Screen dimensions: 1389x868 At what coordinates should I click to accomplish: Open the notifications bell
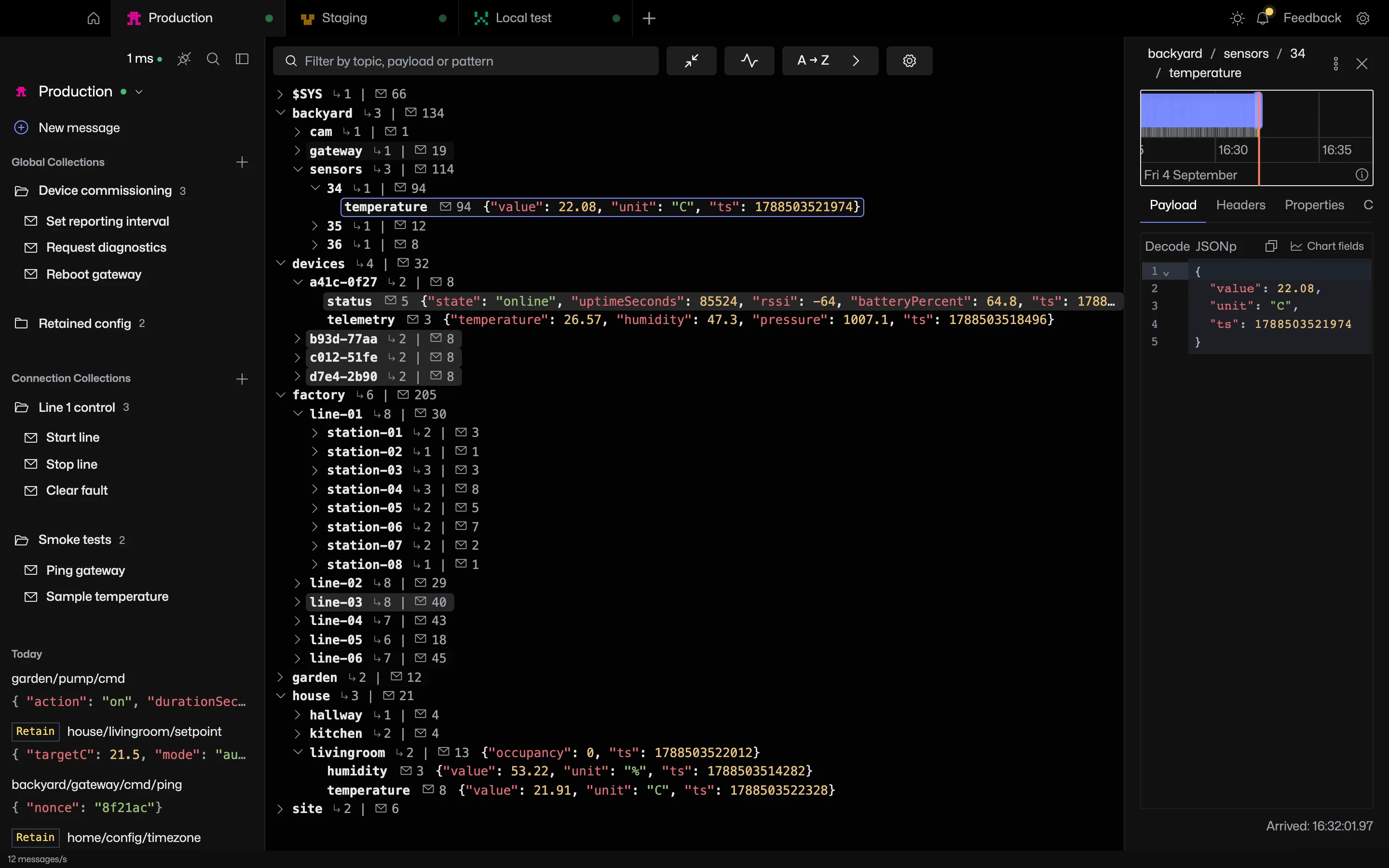tap(1263, 18)
